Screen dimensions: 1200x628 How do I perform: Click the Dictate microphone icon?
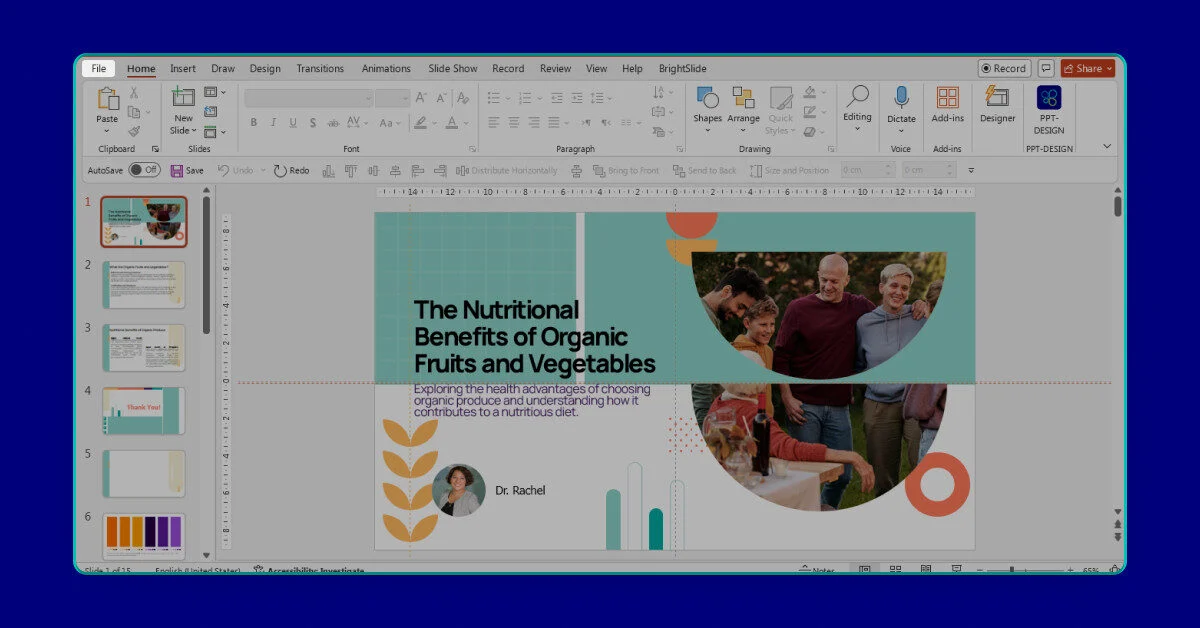901,98
